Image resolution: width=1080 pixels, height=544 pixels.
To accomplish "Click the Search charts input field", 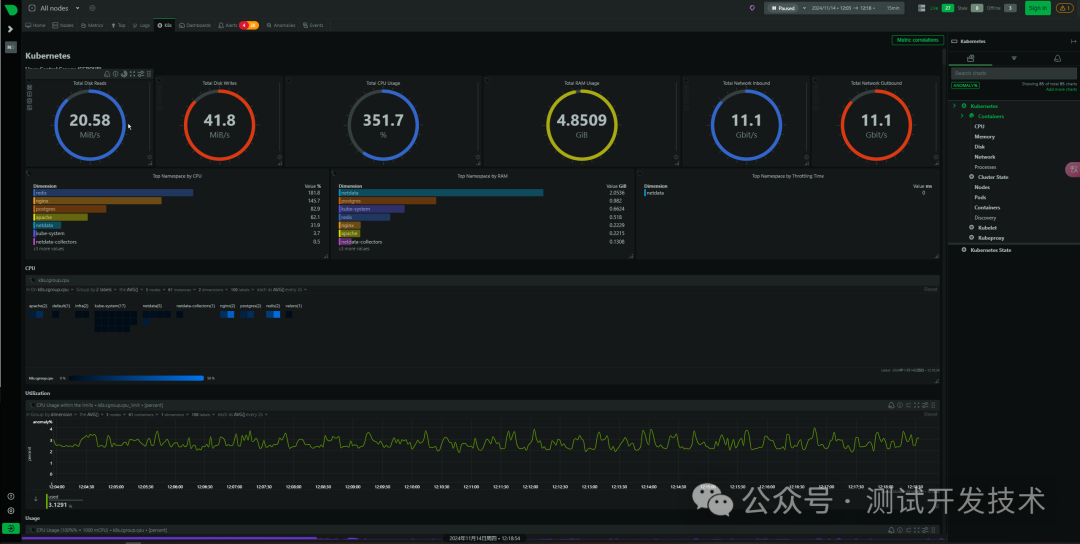I will [1014, 73].
